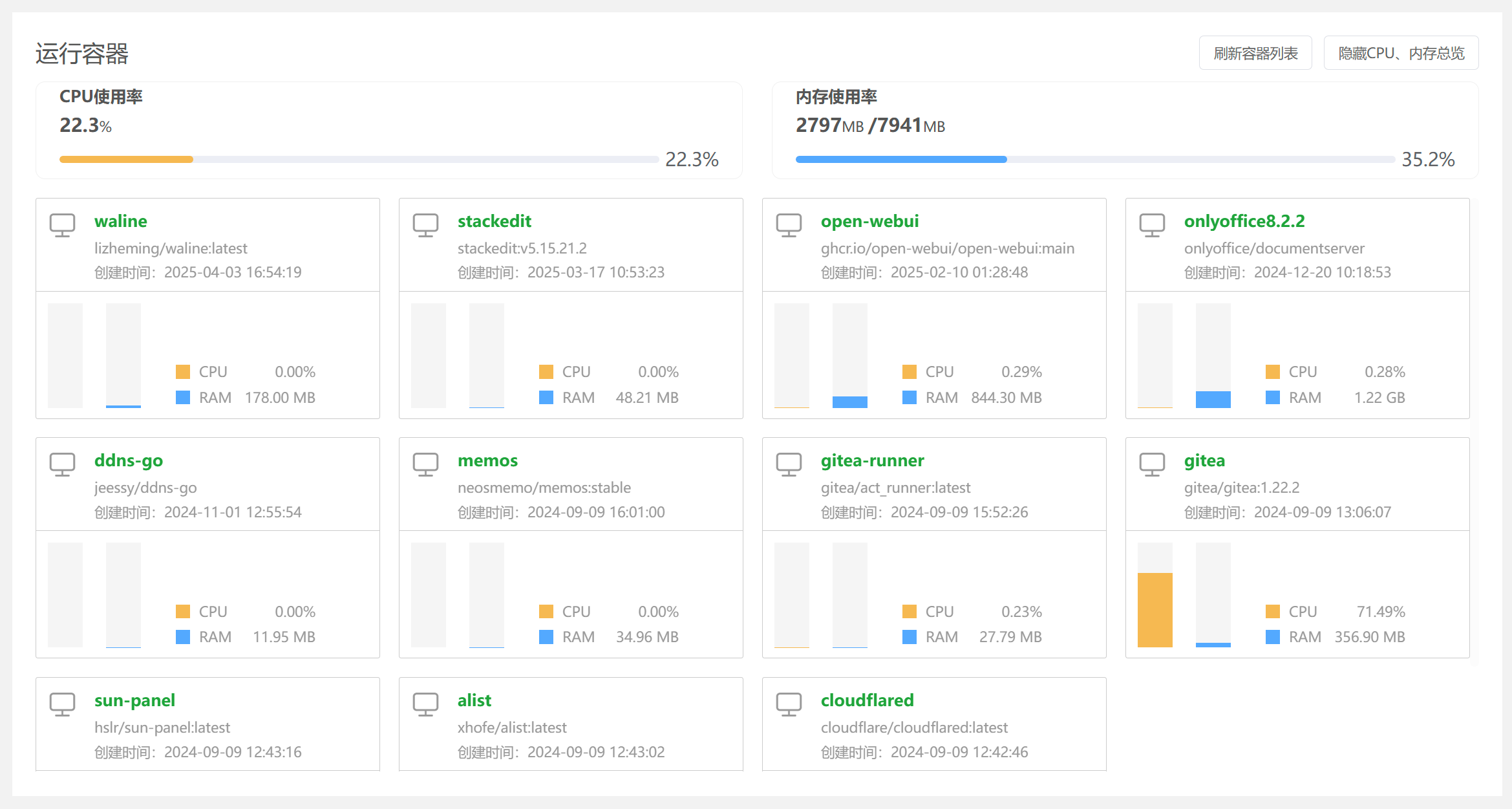This screenshot has width=1512, height=809.
Task: Click the monitor icon on the waline card
Action: click(x=63, y=224)
